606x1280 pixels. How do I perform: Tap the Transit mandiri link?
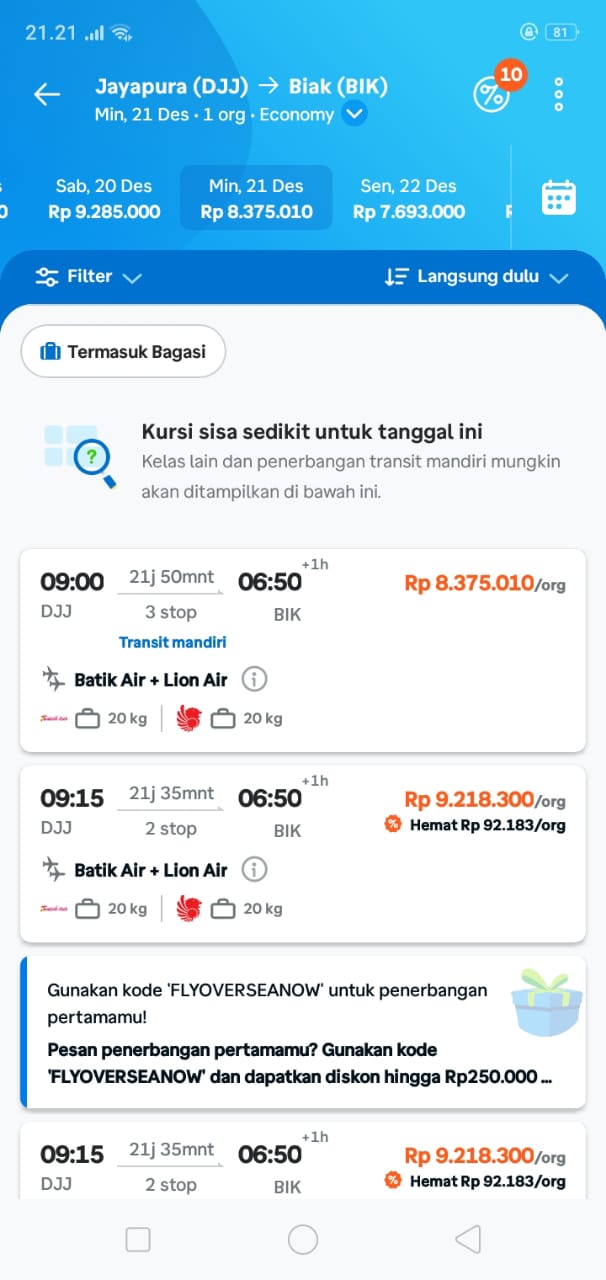coord(173,642)
